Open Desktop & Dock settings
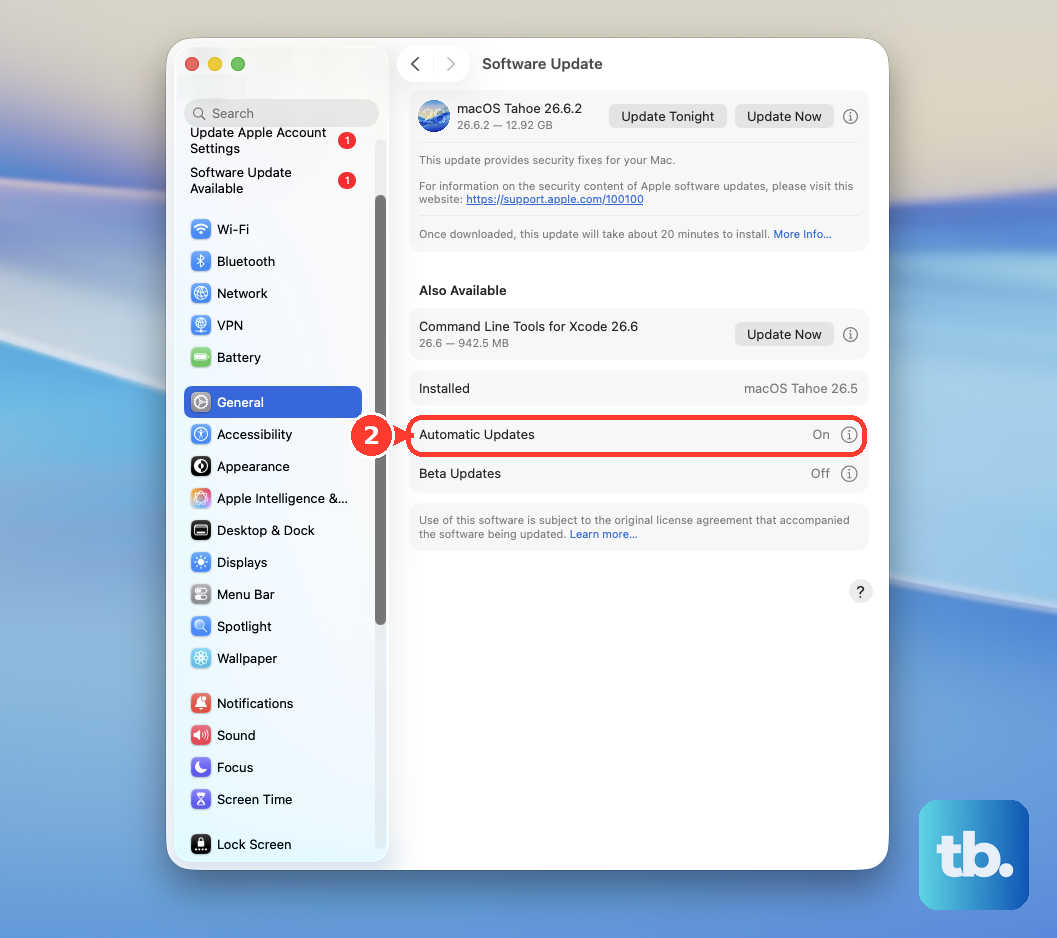Image resolution: width=1057 pixels, height=938 pixels. coord(272,530)
